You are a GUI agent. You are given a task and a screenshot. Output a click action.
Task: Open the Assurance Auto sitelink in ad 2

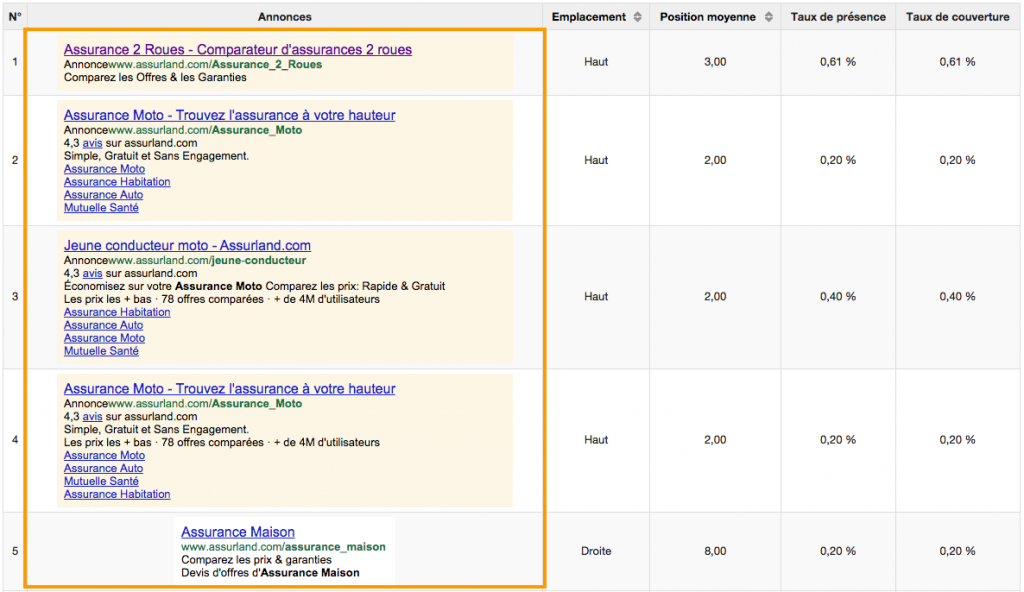(103, 195)
